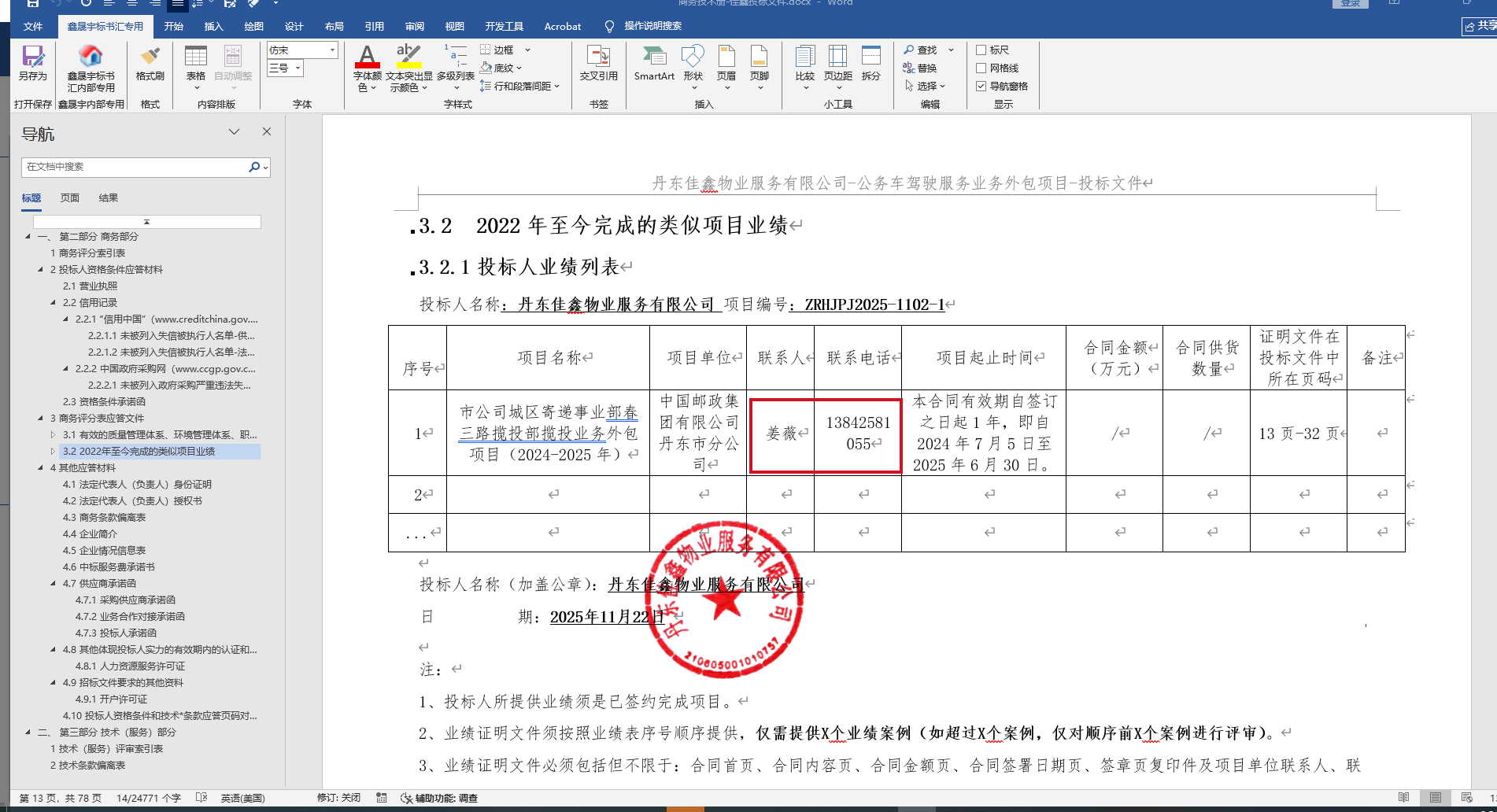Click the lightbulb 操作说明搜索 icon

(609, 26)
